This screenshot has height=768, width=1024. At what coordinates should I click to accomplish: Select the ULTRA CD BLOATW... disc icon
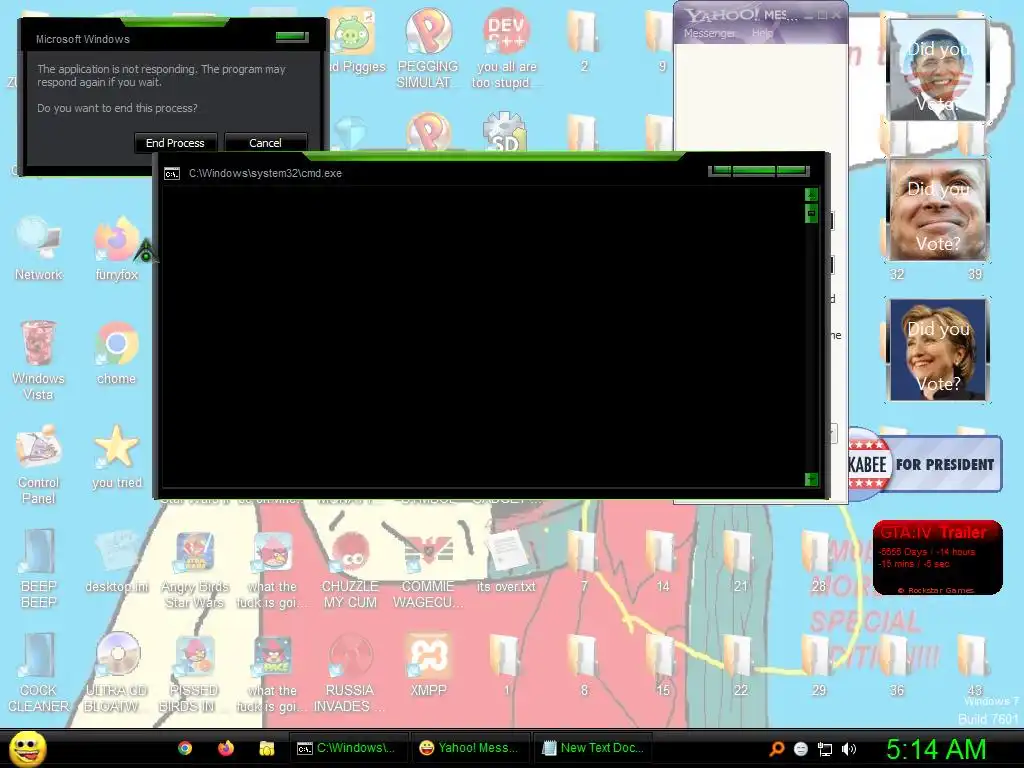(117, 673)
